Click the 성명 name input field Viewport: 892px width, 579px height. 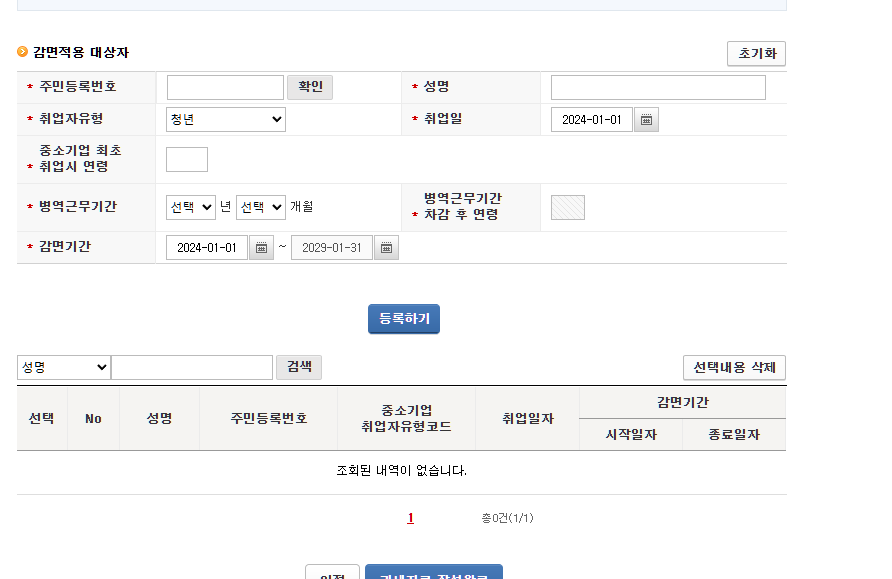658,88
